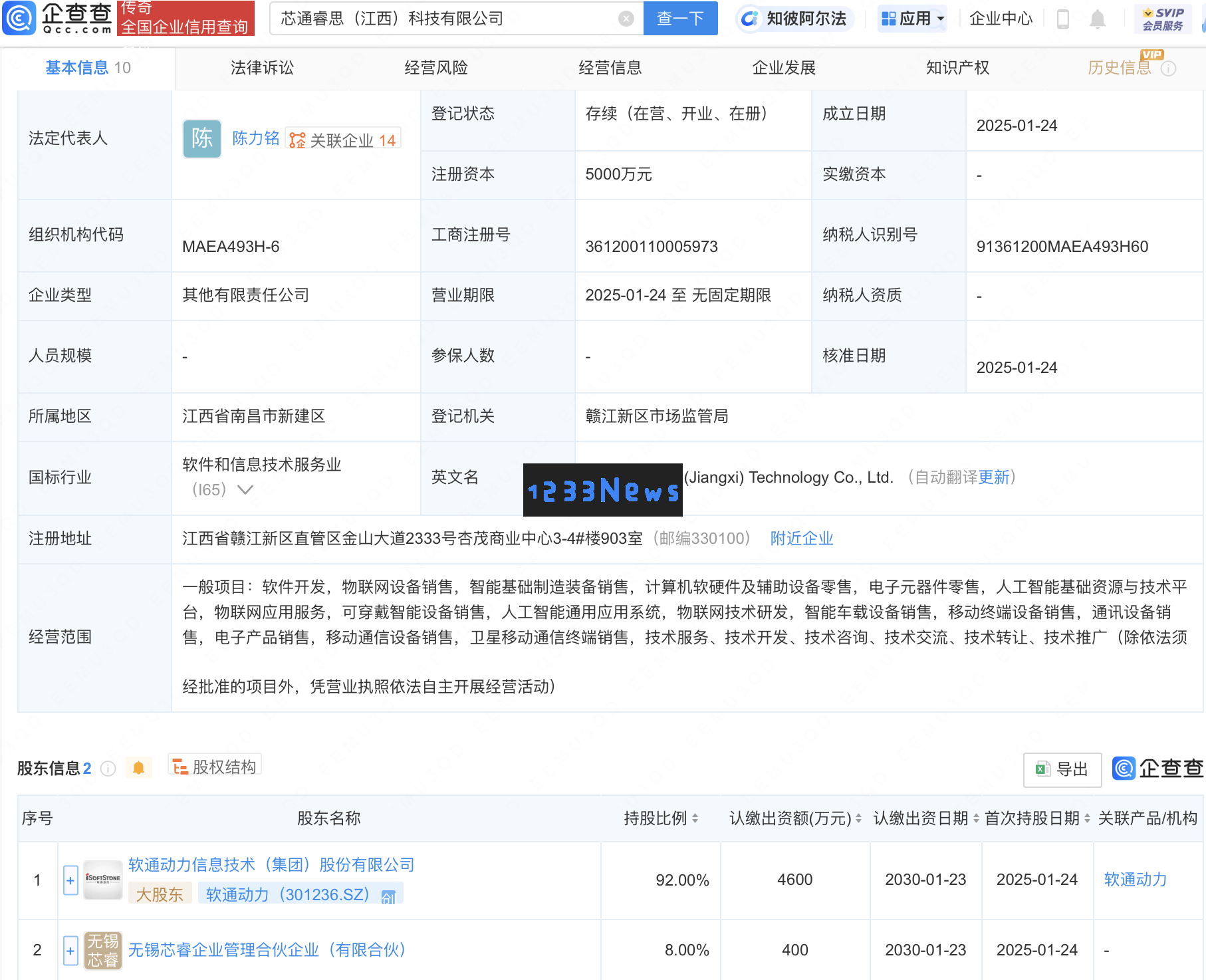Go to 企业中心
The image size is (1206, 980).
1001,19
